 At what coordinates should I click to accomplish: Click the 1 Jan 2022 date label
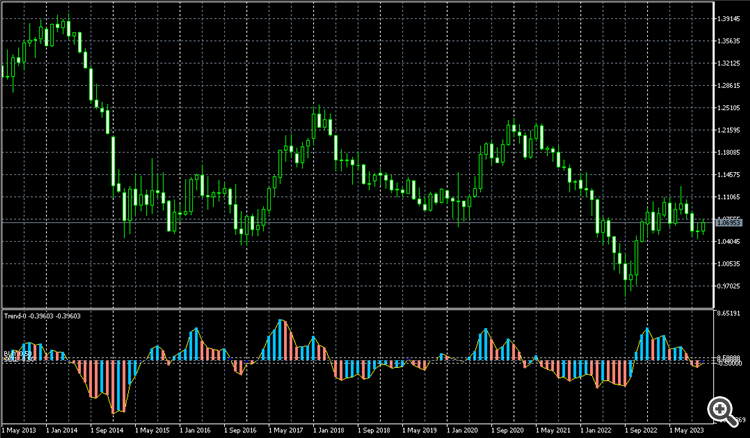(597, 430)
